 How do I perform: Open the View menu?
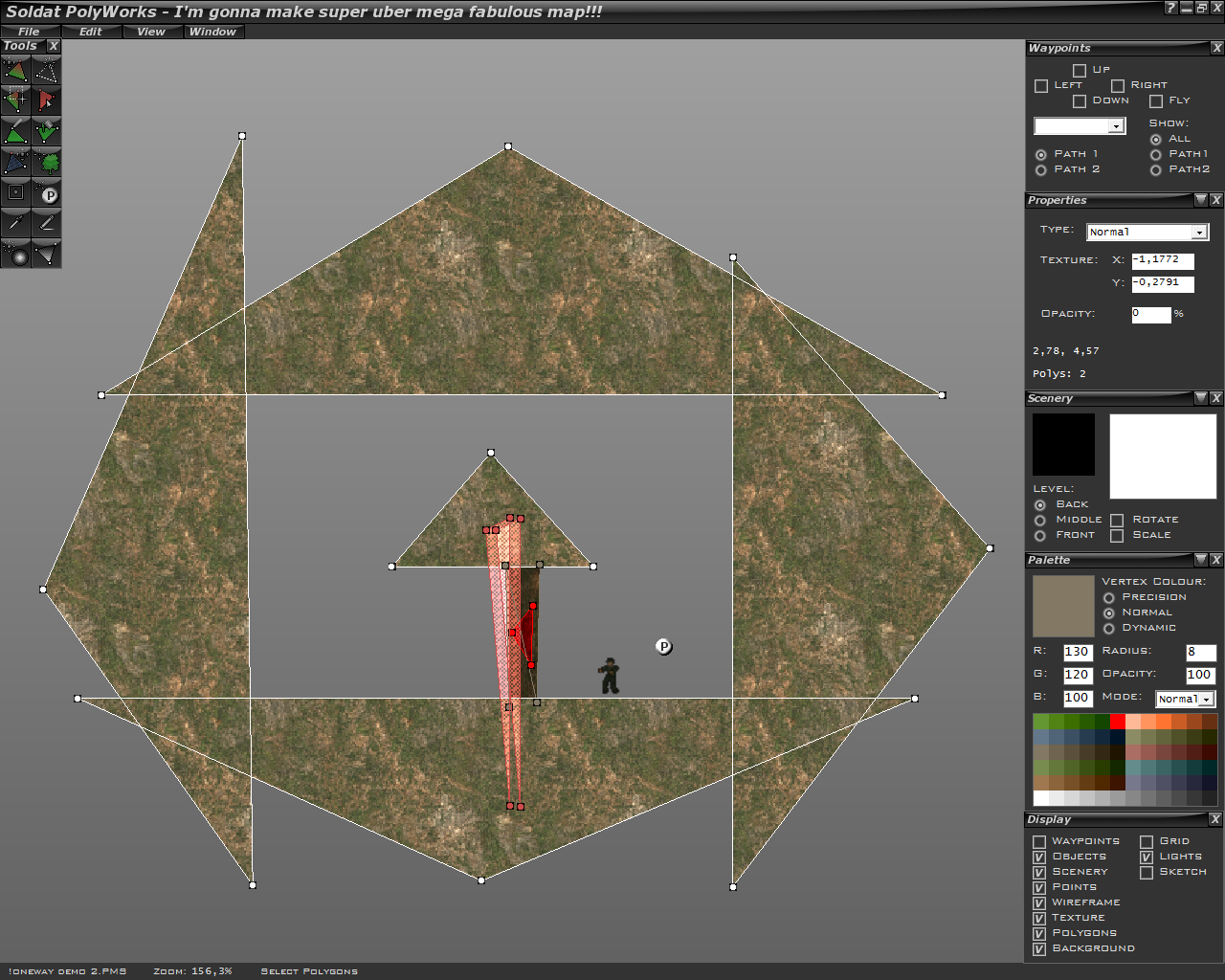click(150, 32)
